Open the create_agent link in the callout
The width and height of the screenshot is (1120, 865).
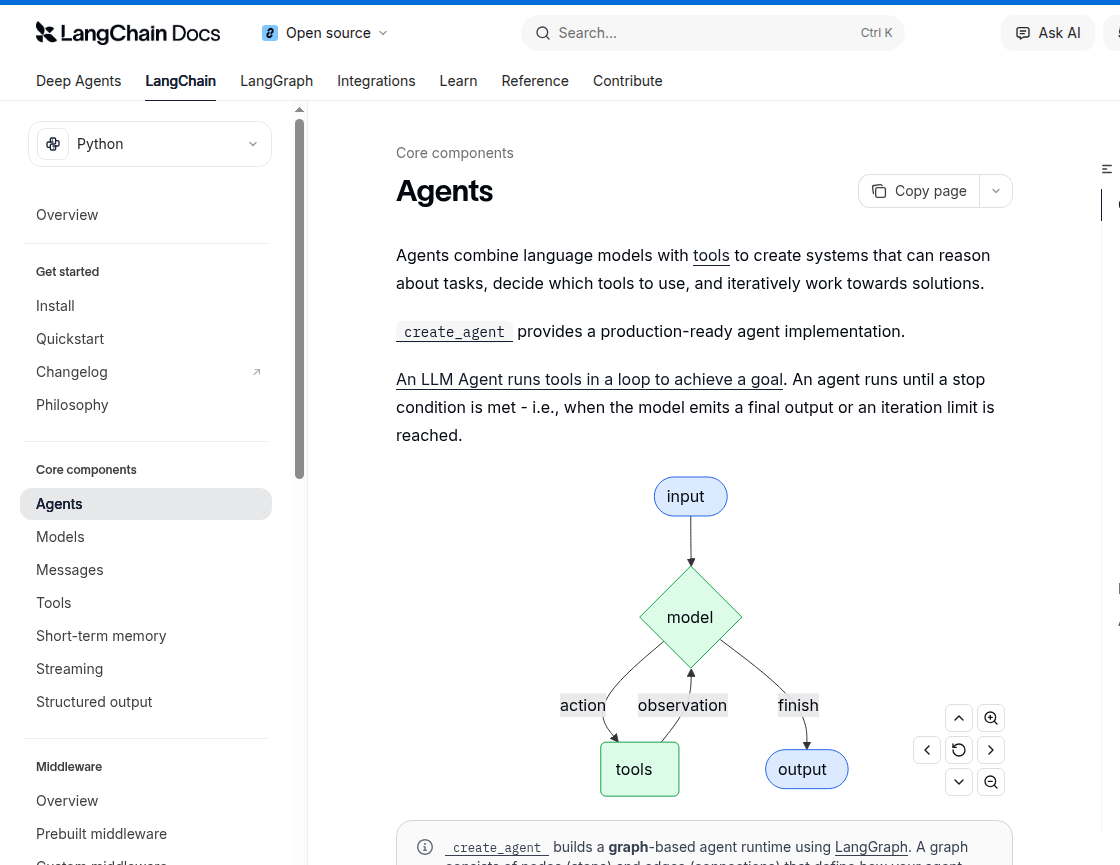coord(497,848)
